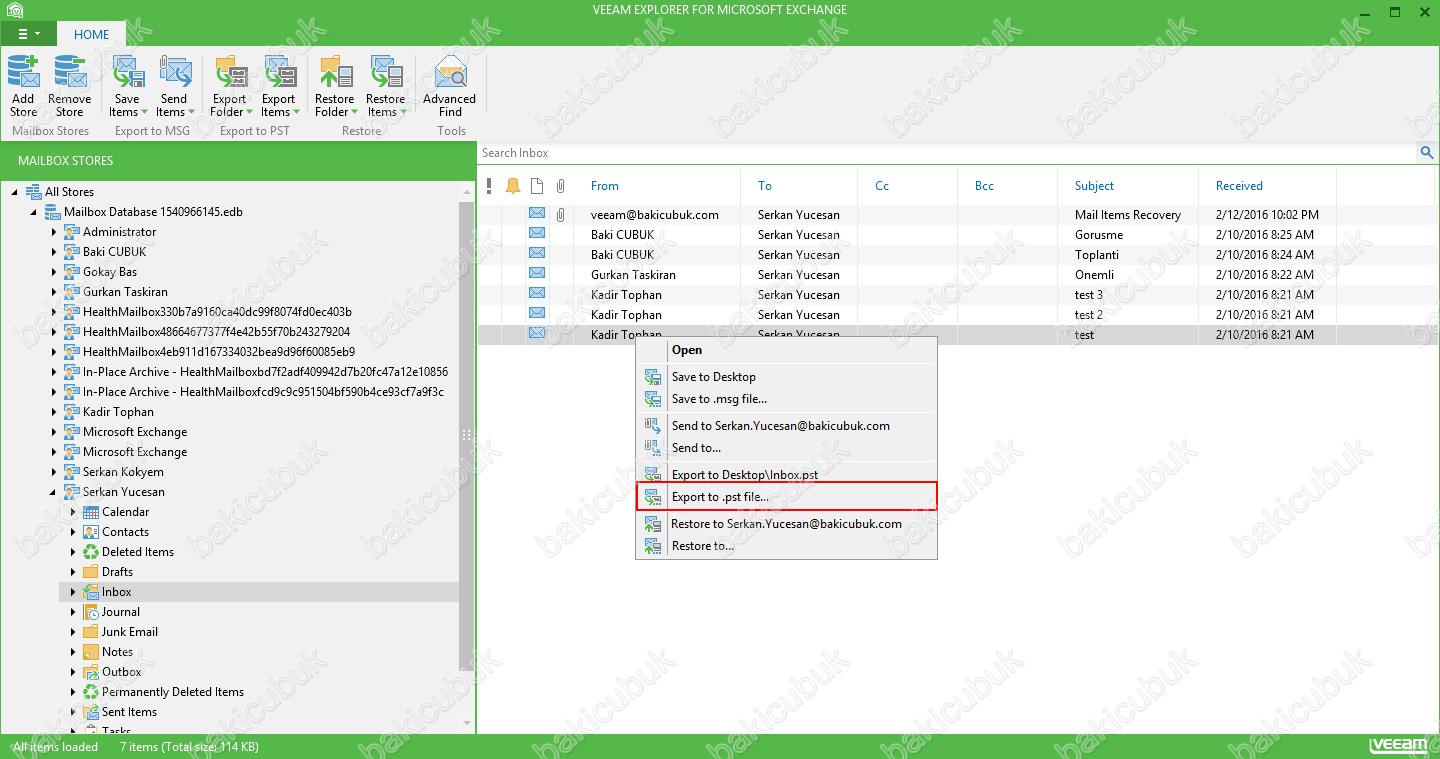
Task: Select the Junk Email folder
Action: [x=129, y=632]
